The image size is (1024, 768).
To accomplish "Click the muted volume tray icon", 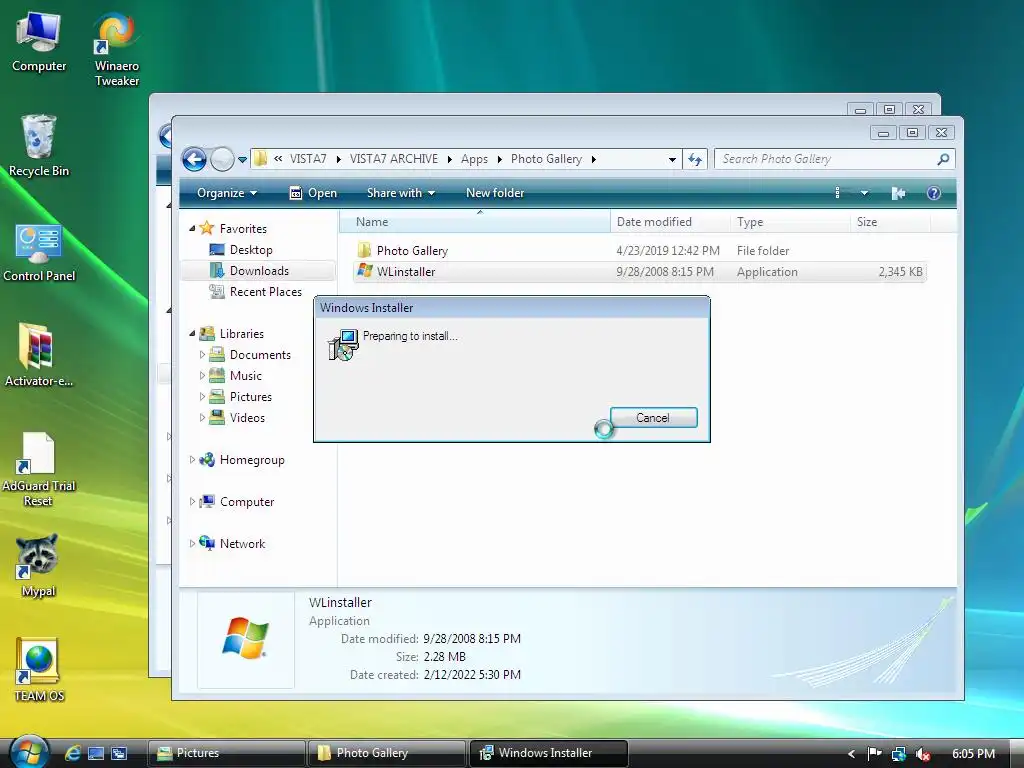I will [x=923, y=754].
